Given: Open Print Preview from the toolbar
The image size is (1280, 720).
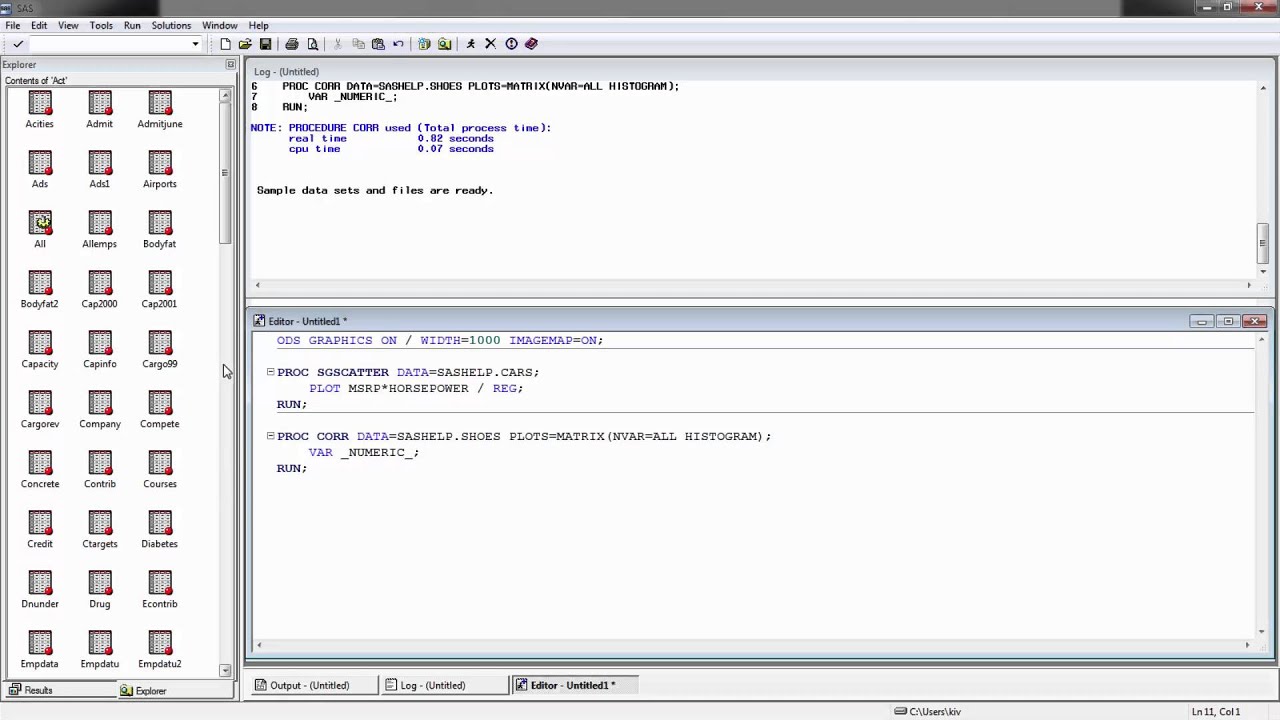Looking at the screenshot, I should (312, 44).
